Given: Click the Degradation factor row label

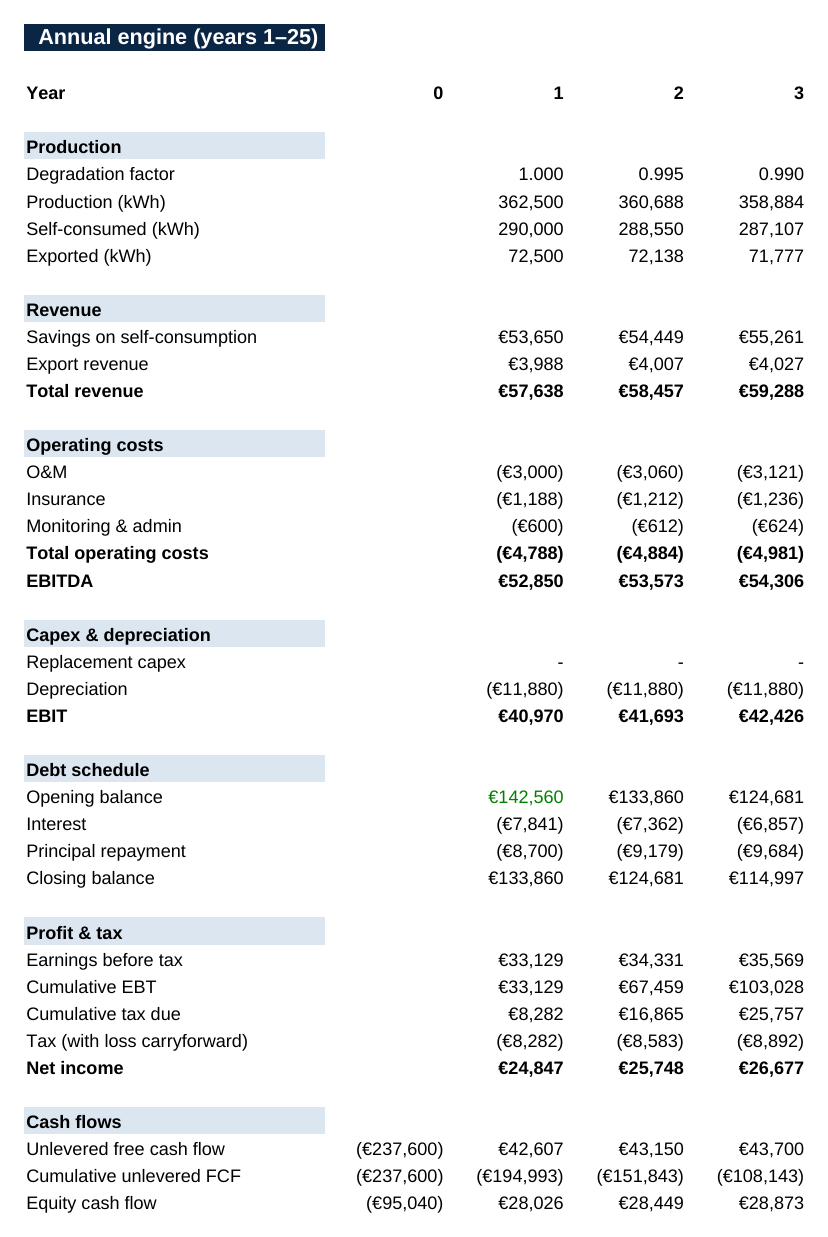Looking at the screenshot, I should tap(100, 174).
